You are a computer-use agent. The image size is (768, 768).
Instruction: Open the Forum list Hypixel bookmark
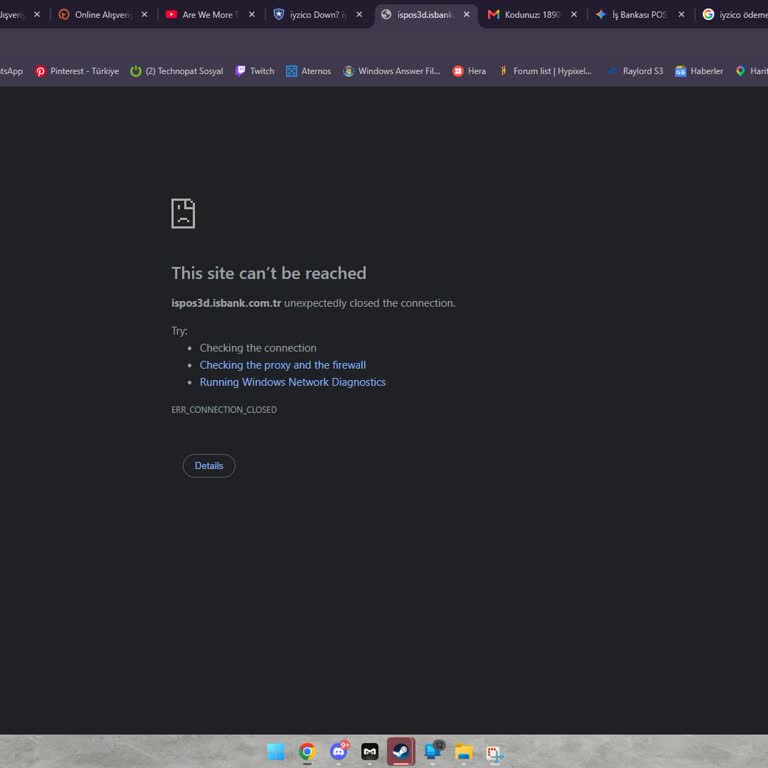click(545, 71)
